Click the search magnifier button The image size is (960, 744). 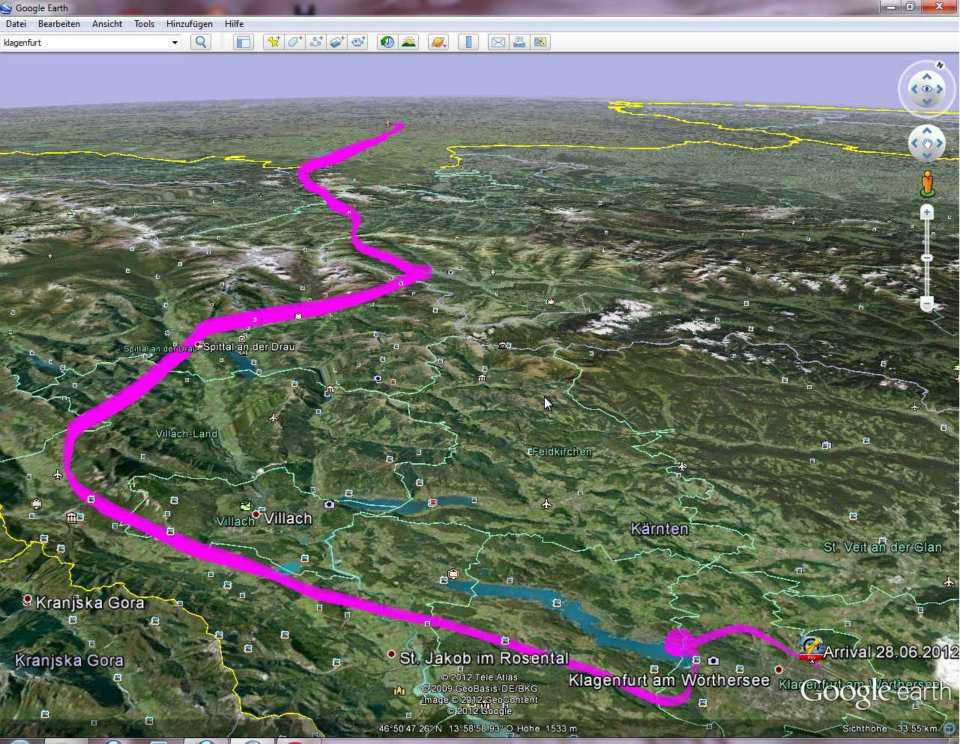pos(201,42)
